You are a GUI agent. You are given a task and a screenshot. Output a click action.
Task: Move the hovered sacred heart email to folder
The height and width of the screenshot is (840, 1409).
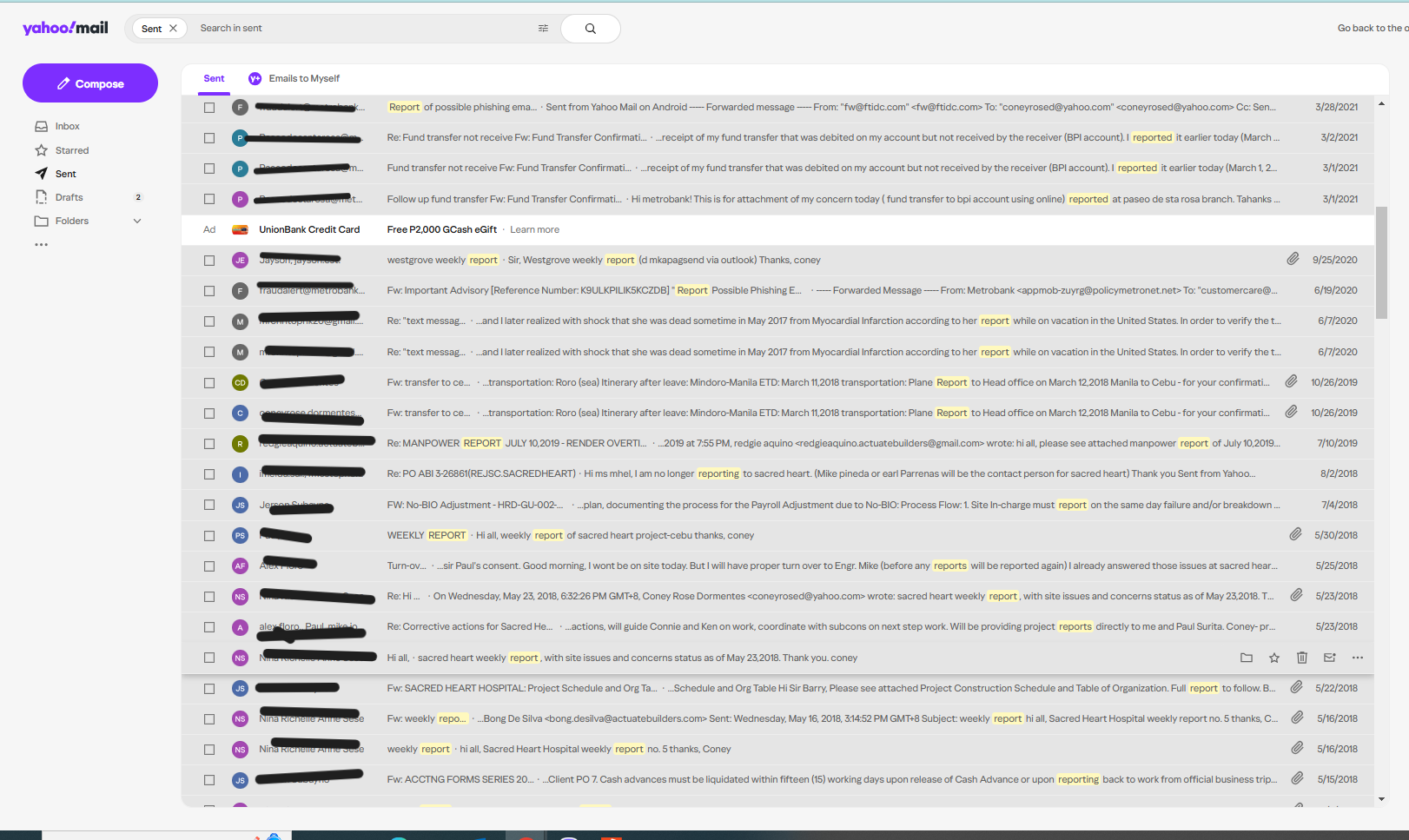[x=1247, y=658]
